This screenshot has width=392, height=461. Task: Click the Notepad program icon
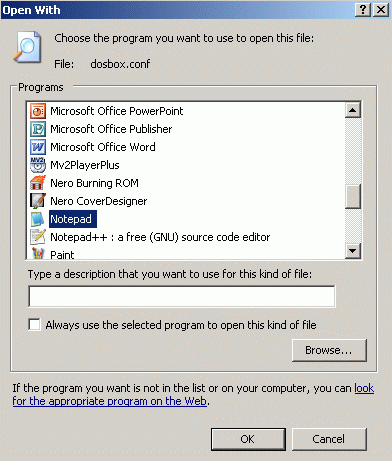(38, 219)
